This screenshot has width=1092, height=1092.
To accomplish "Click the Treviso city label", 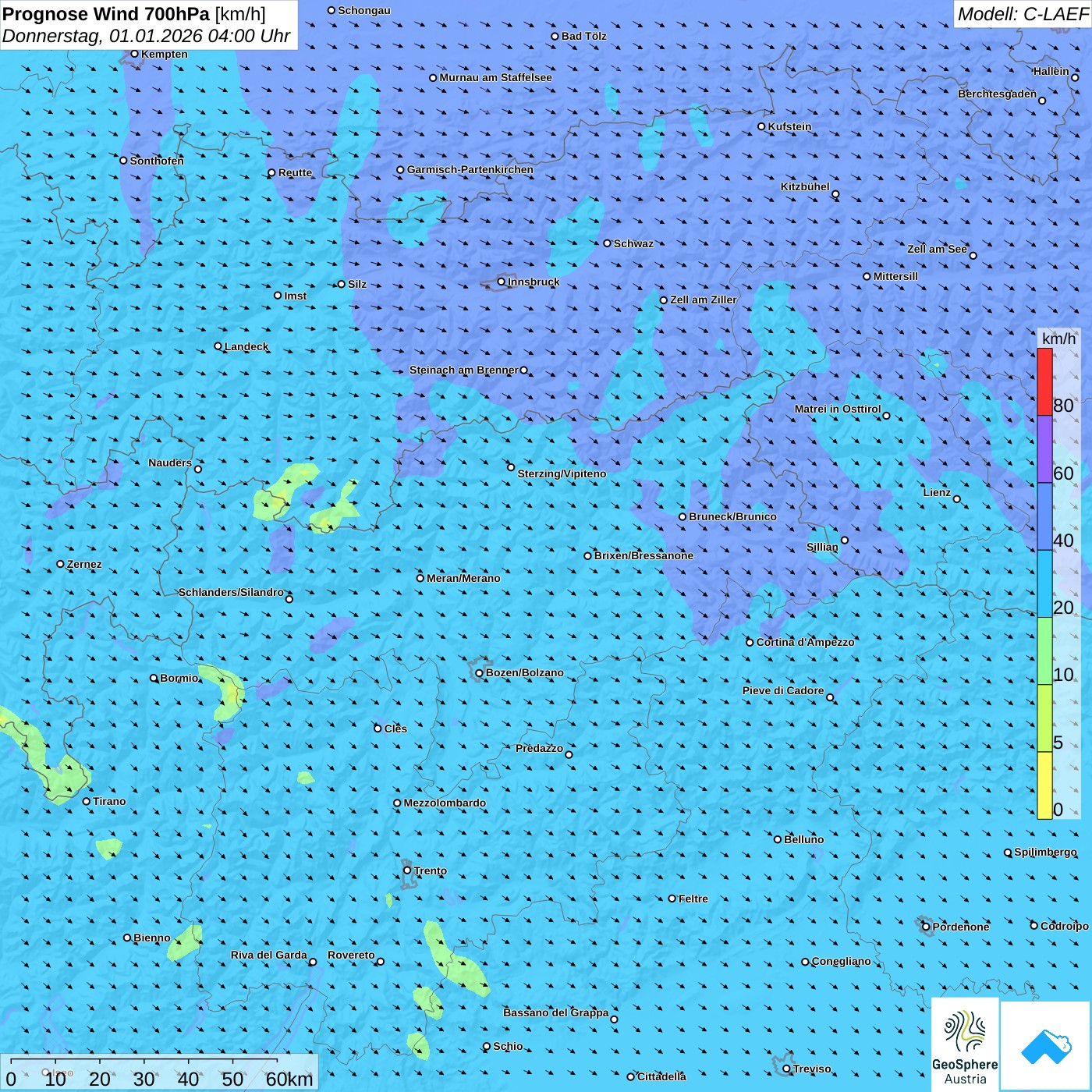I will click(x=812, y=1069).
